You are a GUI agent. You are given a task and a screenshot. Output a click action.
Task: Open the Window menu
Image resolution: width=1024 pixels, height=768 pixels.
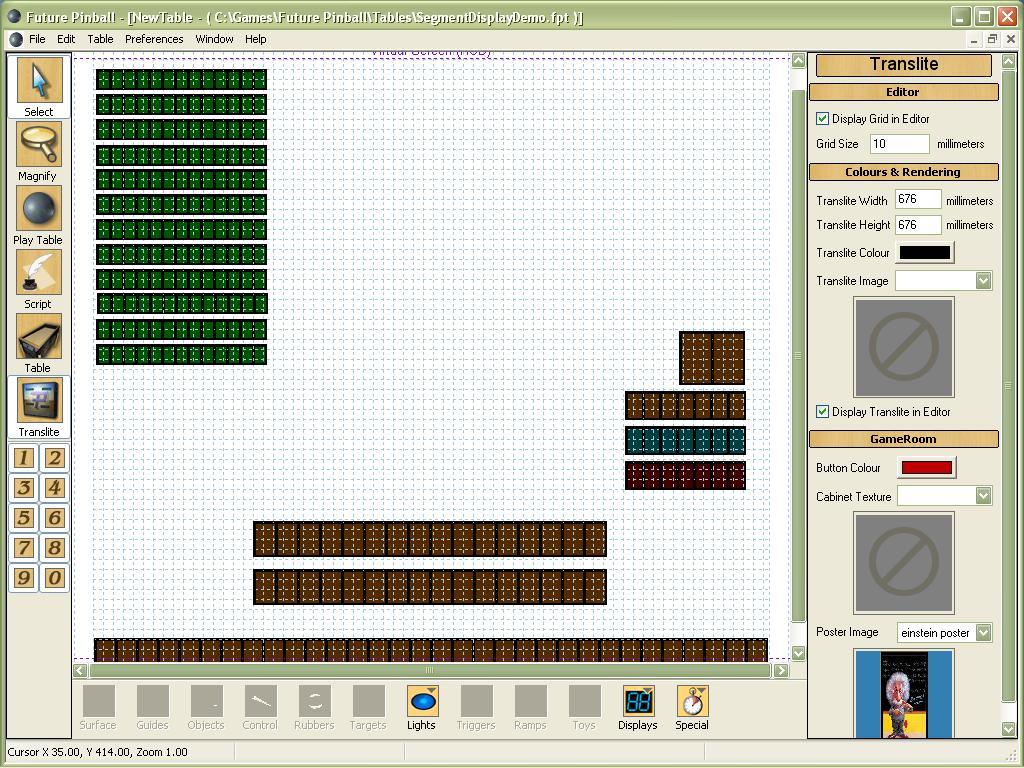click(x=214, y=39)
